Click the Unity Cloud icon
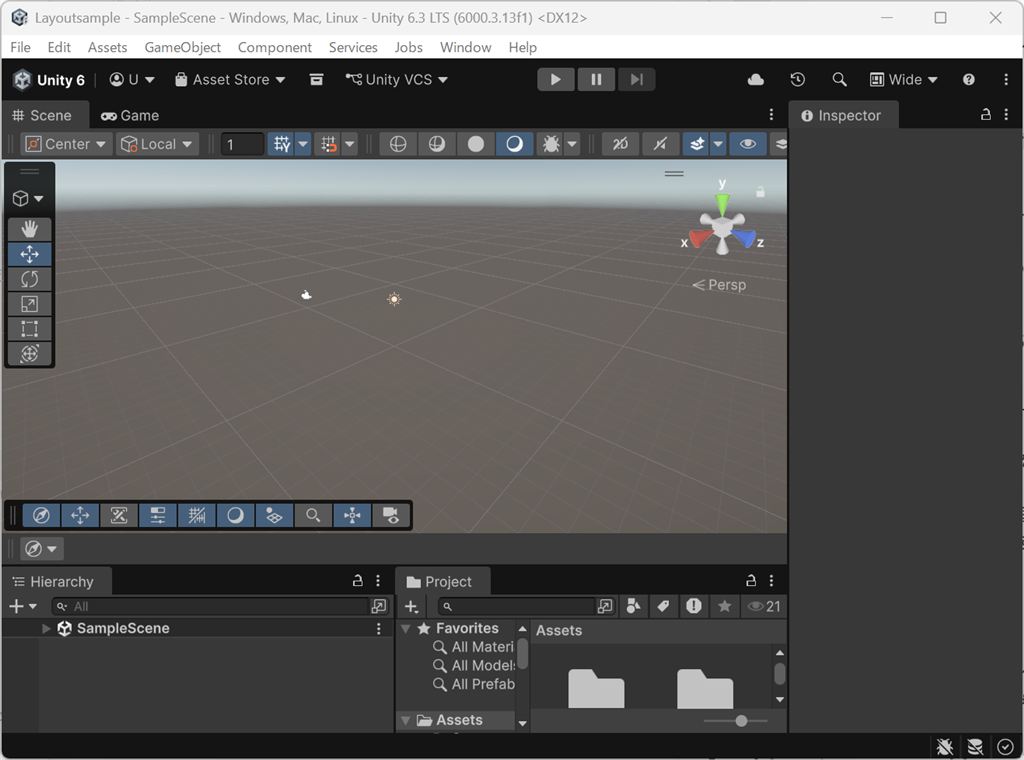The width and height of the screenshot is (1024, 760). (x=755, y=79)
